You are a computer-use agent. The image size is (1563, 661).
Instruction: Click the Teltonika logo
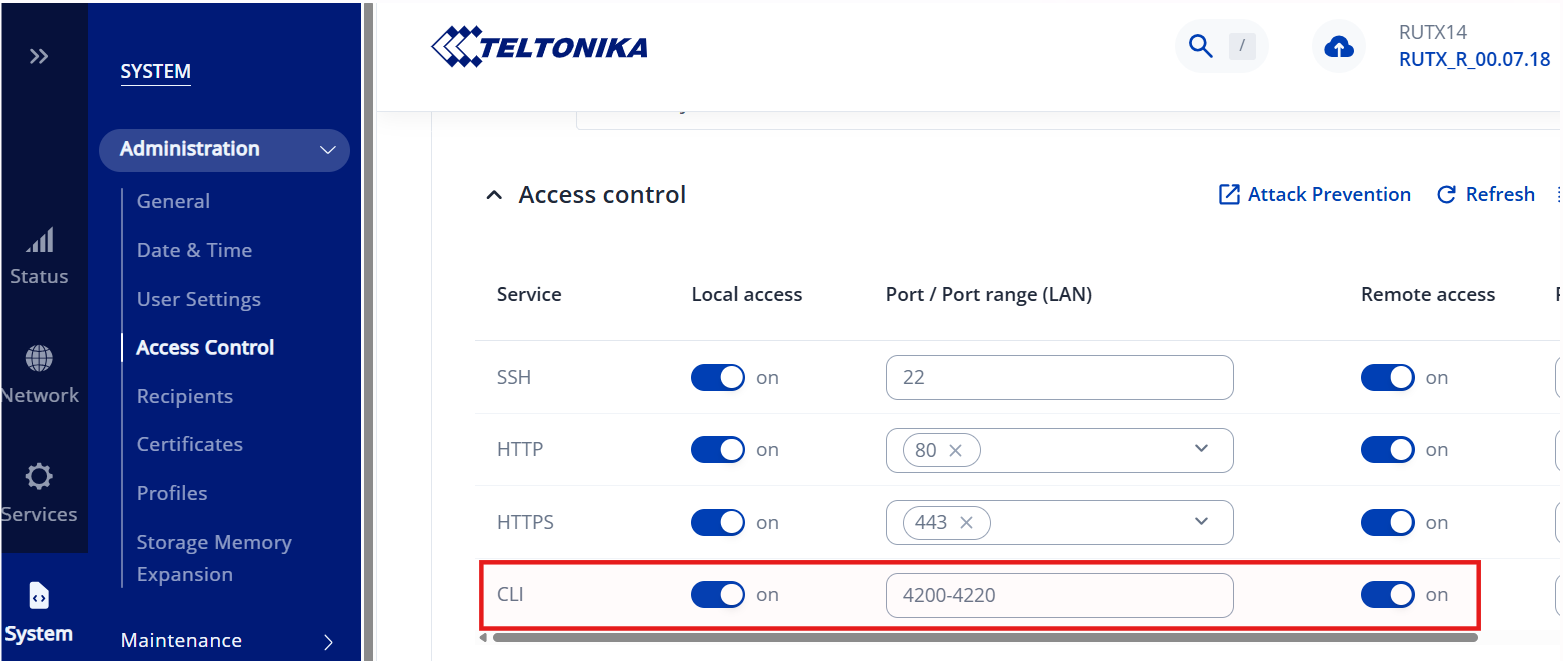coord(539,47)
